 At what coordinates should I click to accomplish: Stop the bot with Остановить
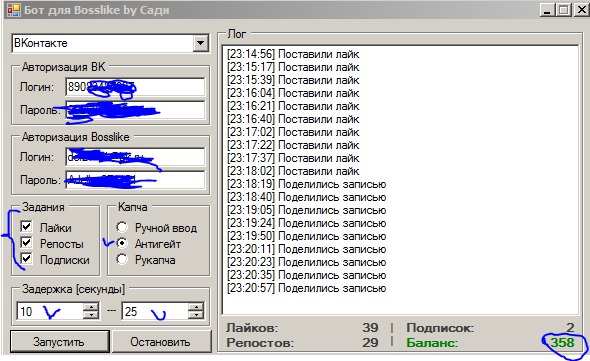pos(161,342)
